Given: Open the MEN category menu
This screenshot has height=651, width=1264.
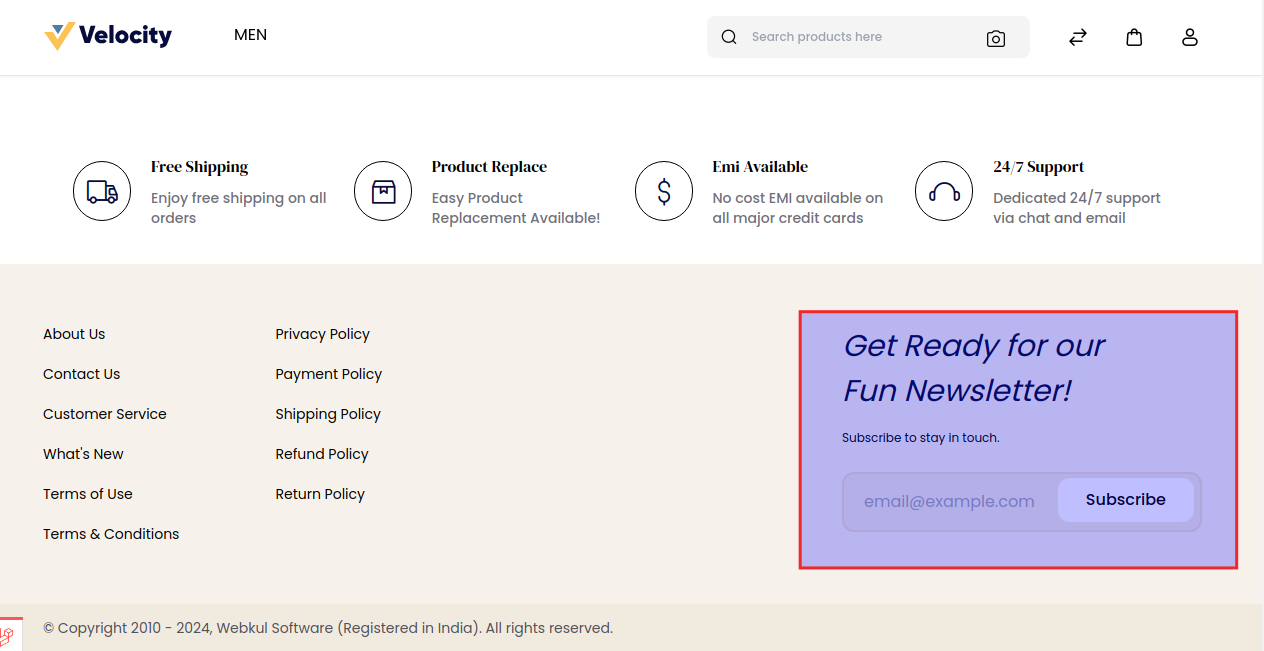Looking at the screenshot, I should [250, 35].
